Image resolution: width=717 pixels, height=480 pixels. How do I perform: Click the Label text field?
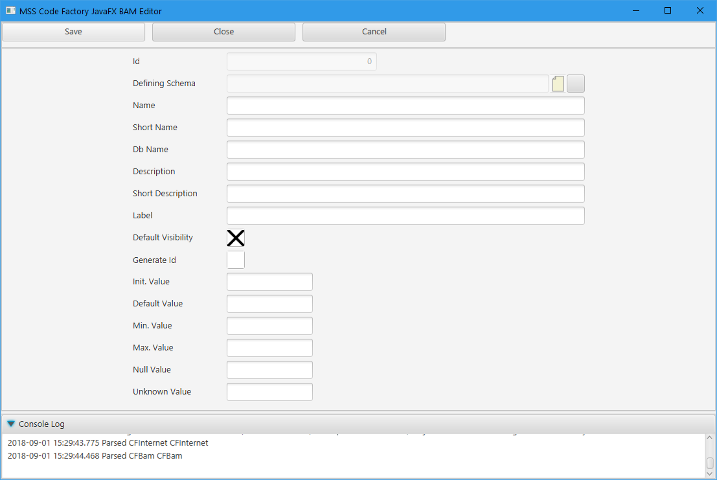click(x=405, y=216)
